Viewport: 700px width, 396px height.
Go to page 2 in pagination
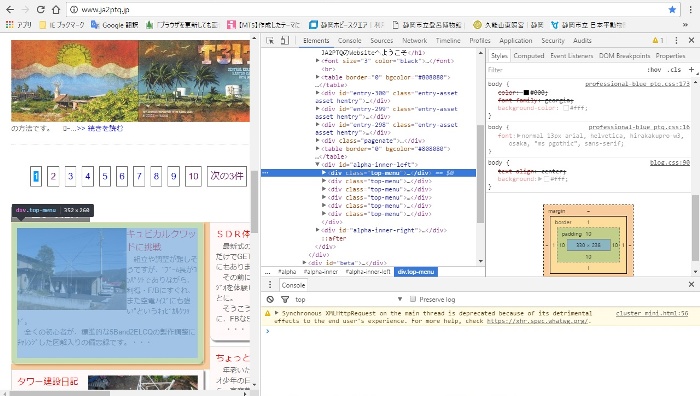[53, 176]
